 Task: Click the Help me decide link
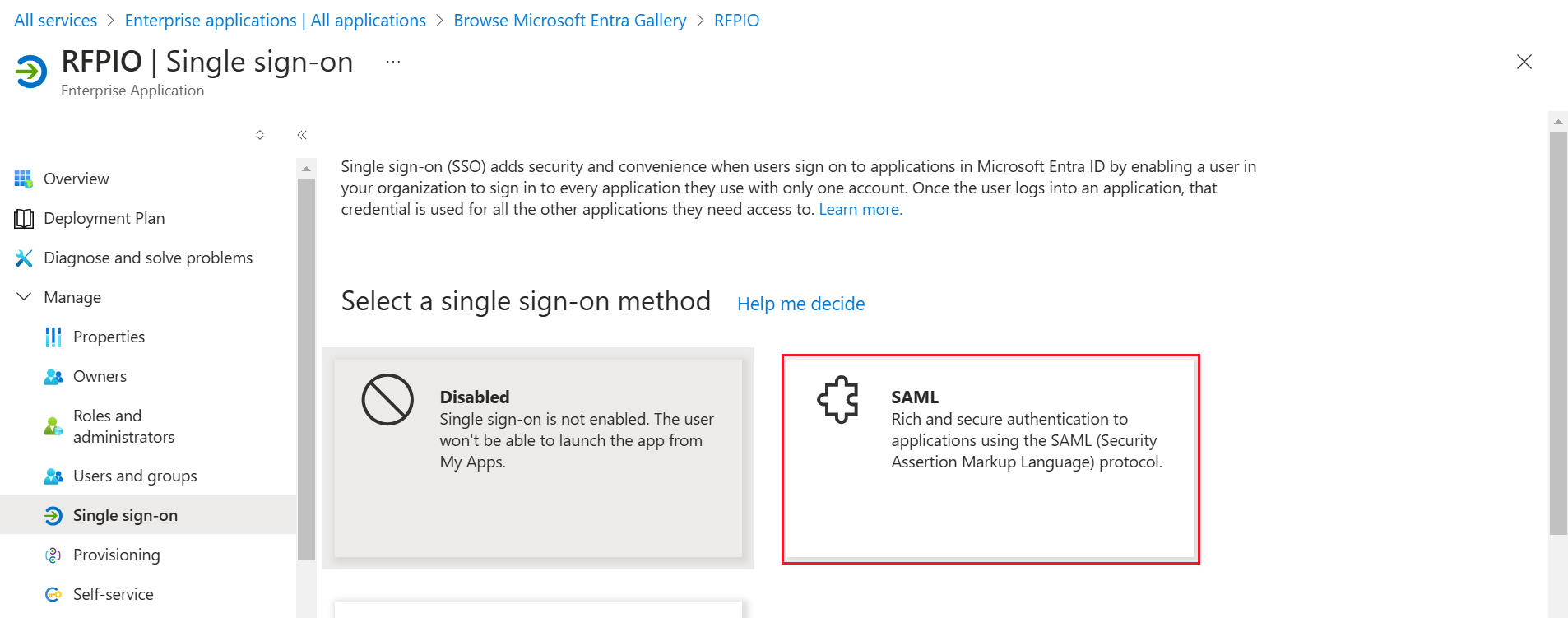pyautogui.click(x=801, y=304)
